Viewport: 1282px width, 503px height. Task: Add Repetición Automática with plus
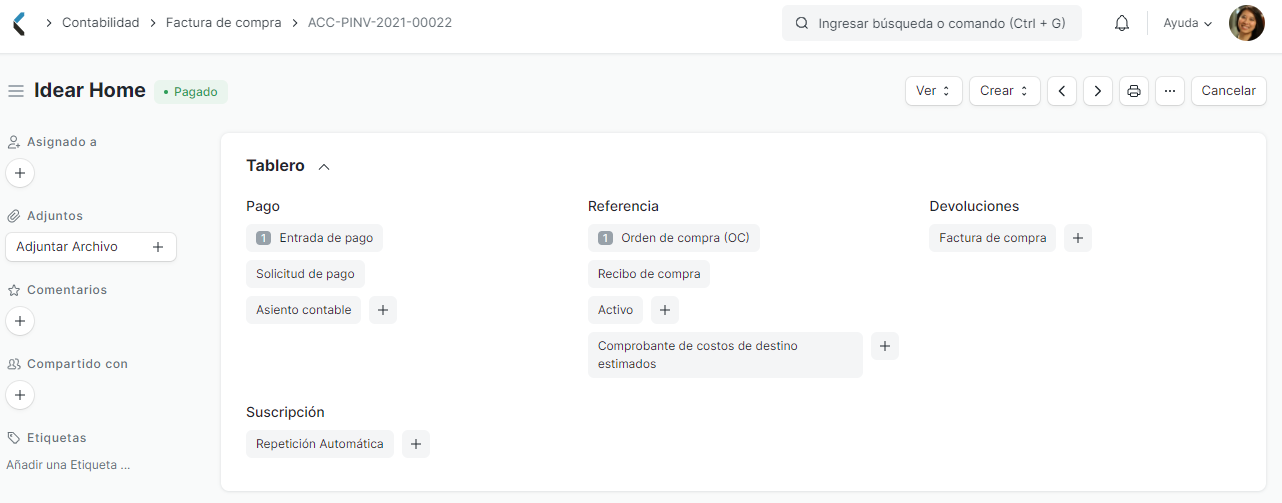pyautogui.click(x=416, y=444)
